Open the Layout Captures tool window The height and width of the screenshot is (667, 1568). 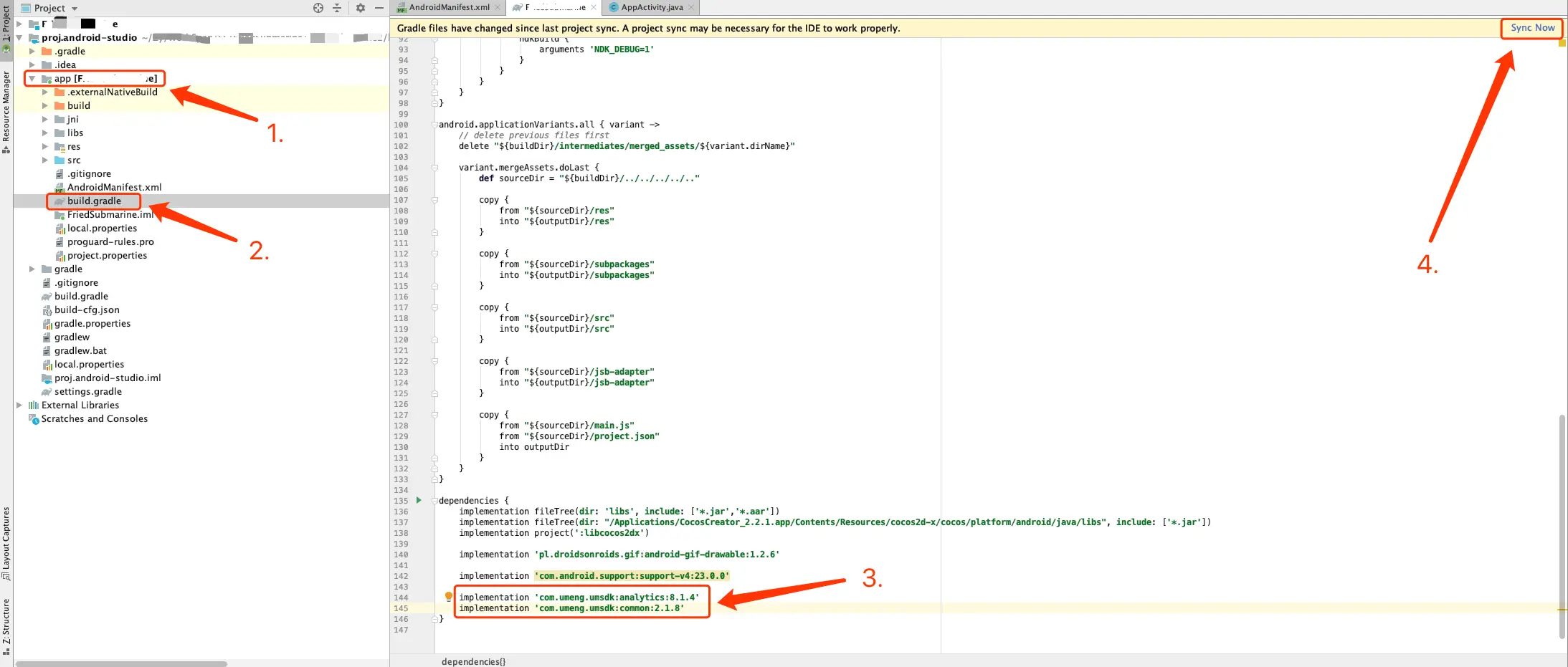pos(6,543)
